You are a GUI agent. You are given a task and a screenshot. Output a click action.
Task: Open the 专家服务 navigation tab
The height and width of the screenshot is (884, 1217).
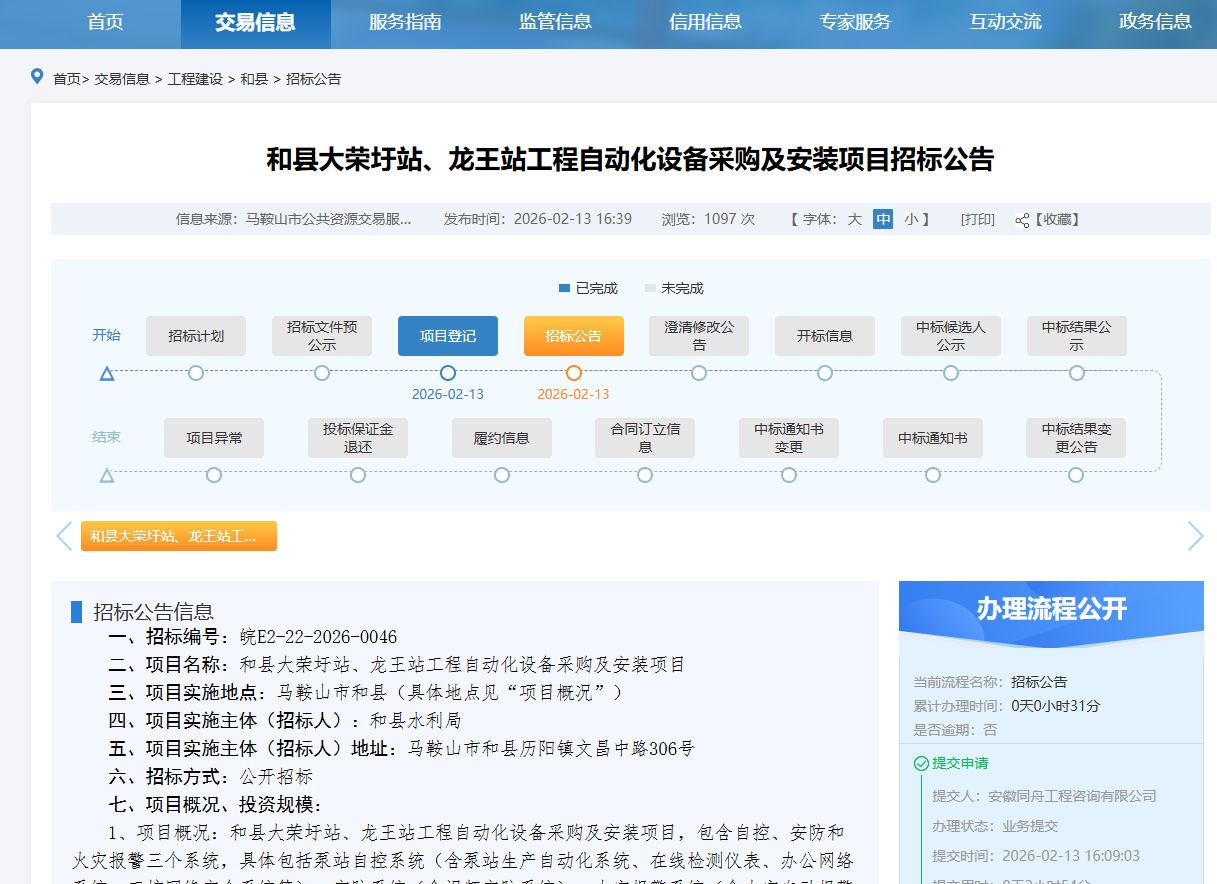(855, 22)
